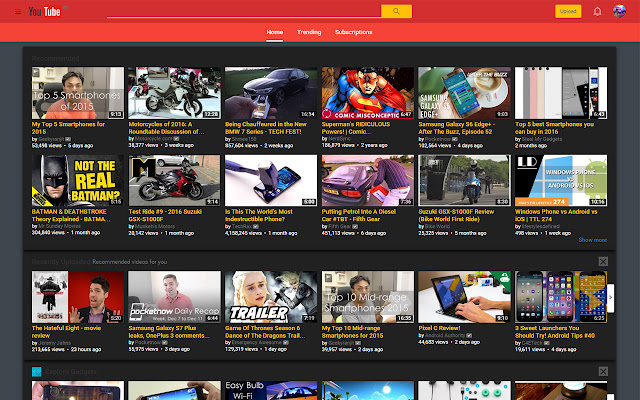This screenshot has height=400, width=640.
Task: Click title 'BATMAN & DEATHSTROKE Theory Explained'
Action: pos(71,215)
